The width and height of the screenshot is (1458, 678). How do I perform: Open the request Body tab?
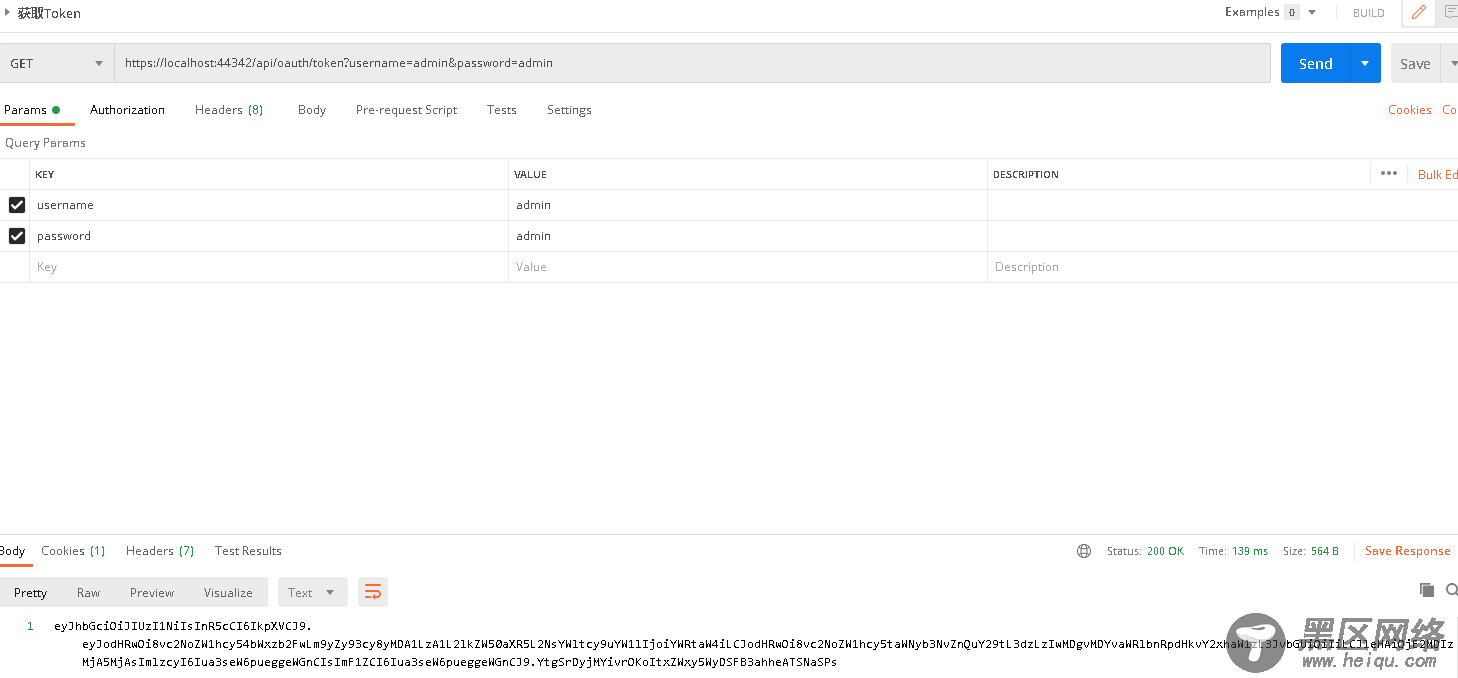(x=312, y=110)
